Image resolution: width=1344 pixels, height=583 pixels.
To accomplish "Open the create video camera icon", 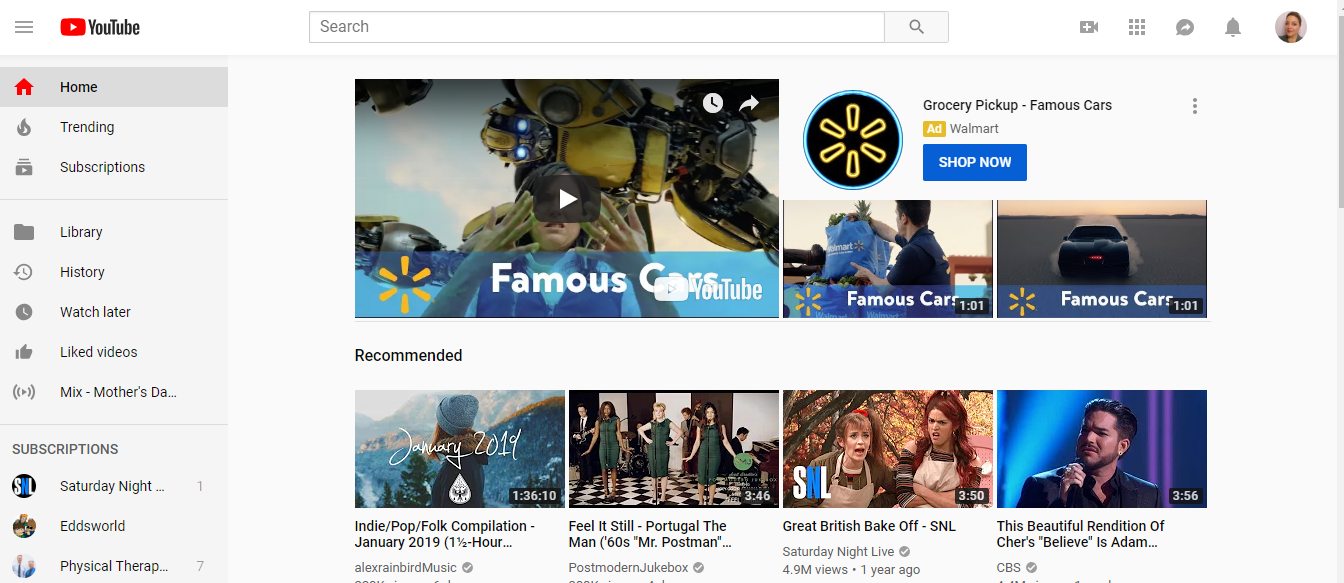I will pos(1089,27).
